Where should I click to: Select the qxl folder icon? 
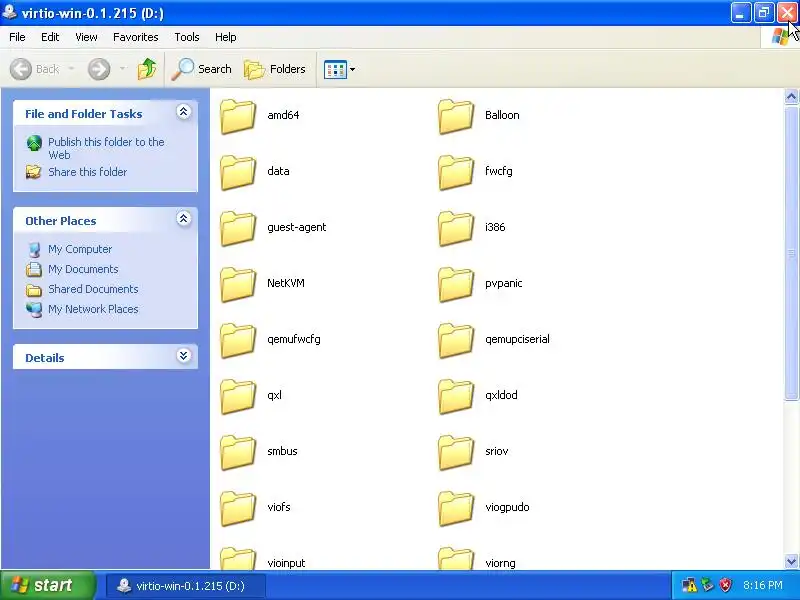click(238, 396)
